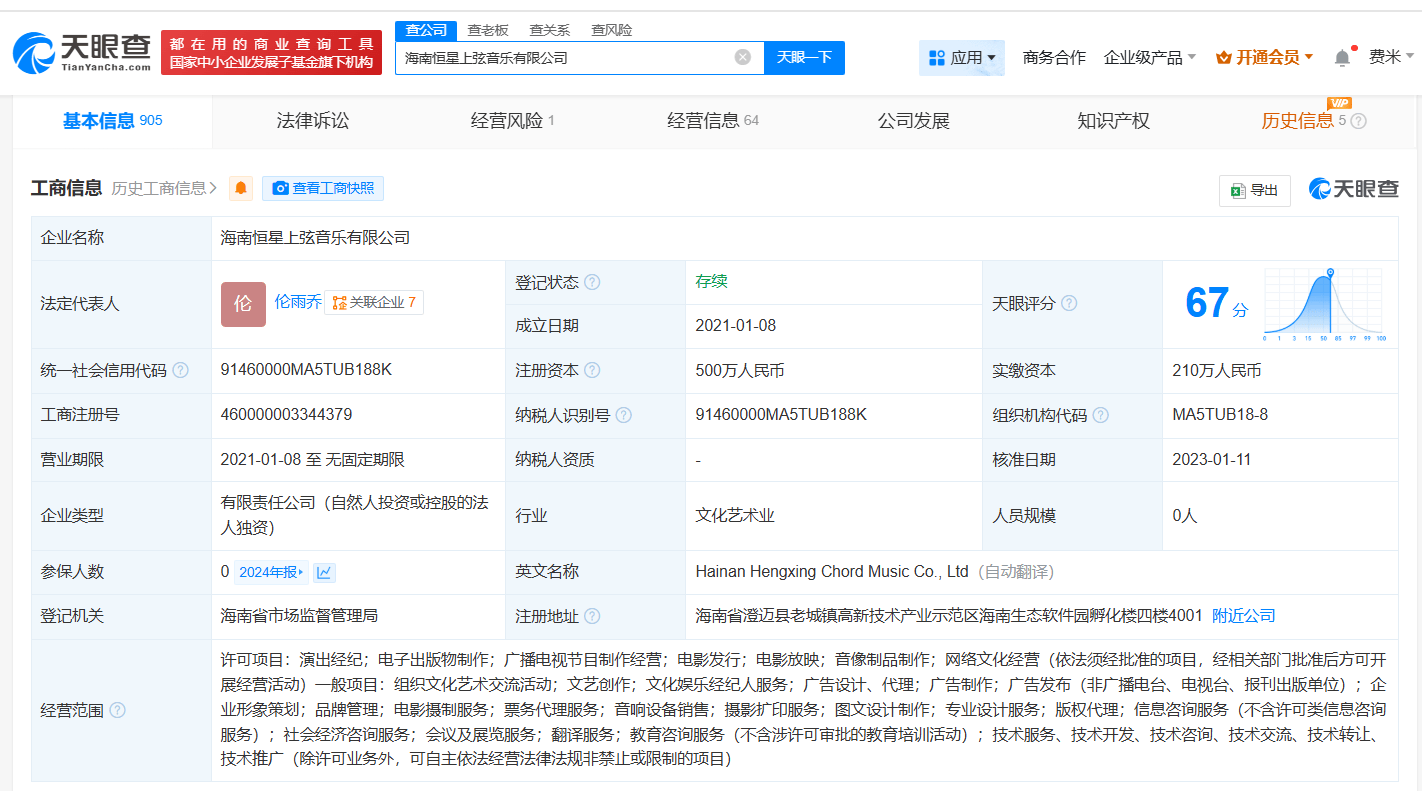Screen dimensions: 1422x791
Task: Click help icon next to 统一社会信用代码
Action: [180, 370]
